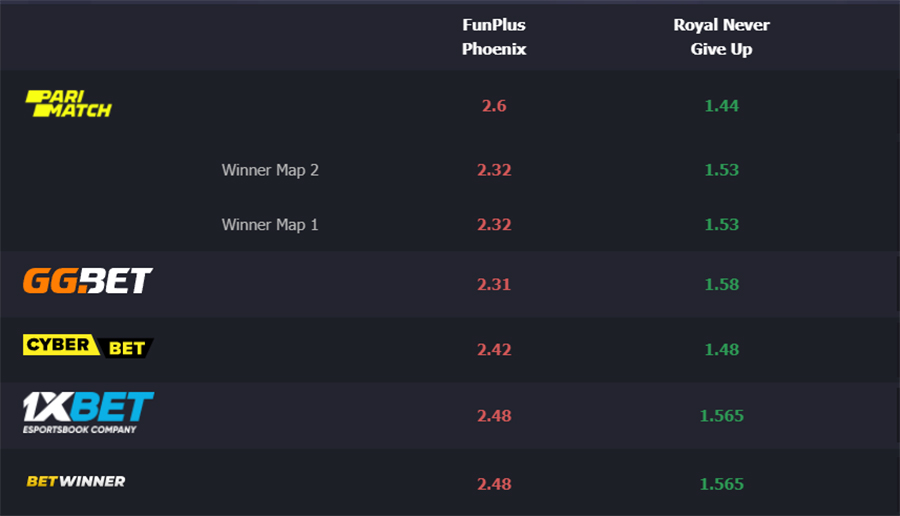
Task: Select 1xBet 2.48 FunPlus Phoenix odds
Action: click(494, 416)
